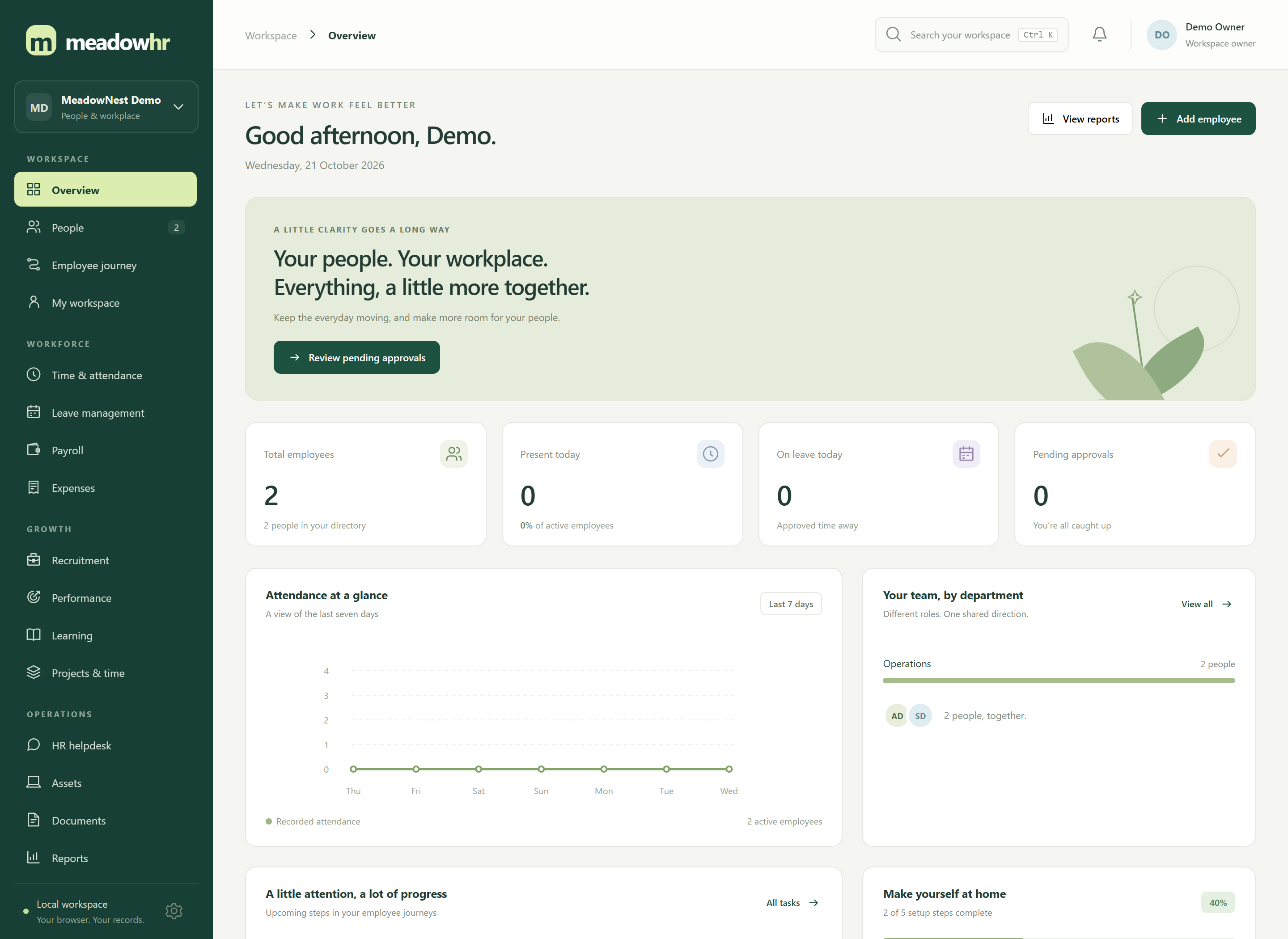1288x939 pixels.
Task: Click the HR helpdesk chat icon
Action: tap(34, 744)
